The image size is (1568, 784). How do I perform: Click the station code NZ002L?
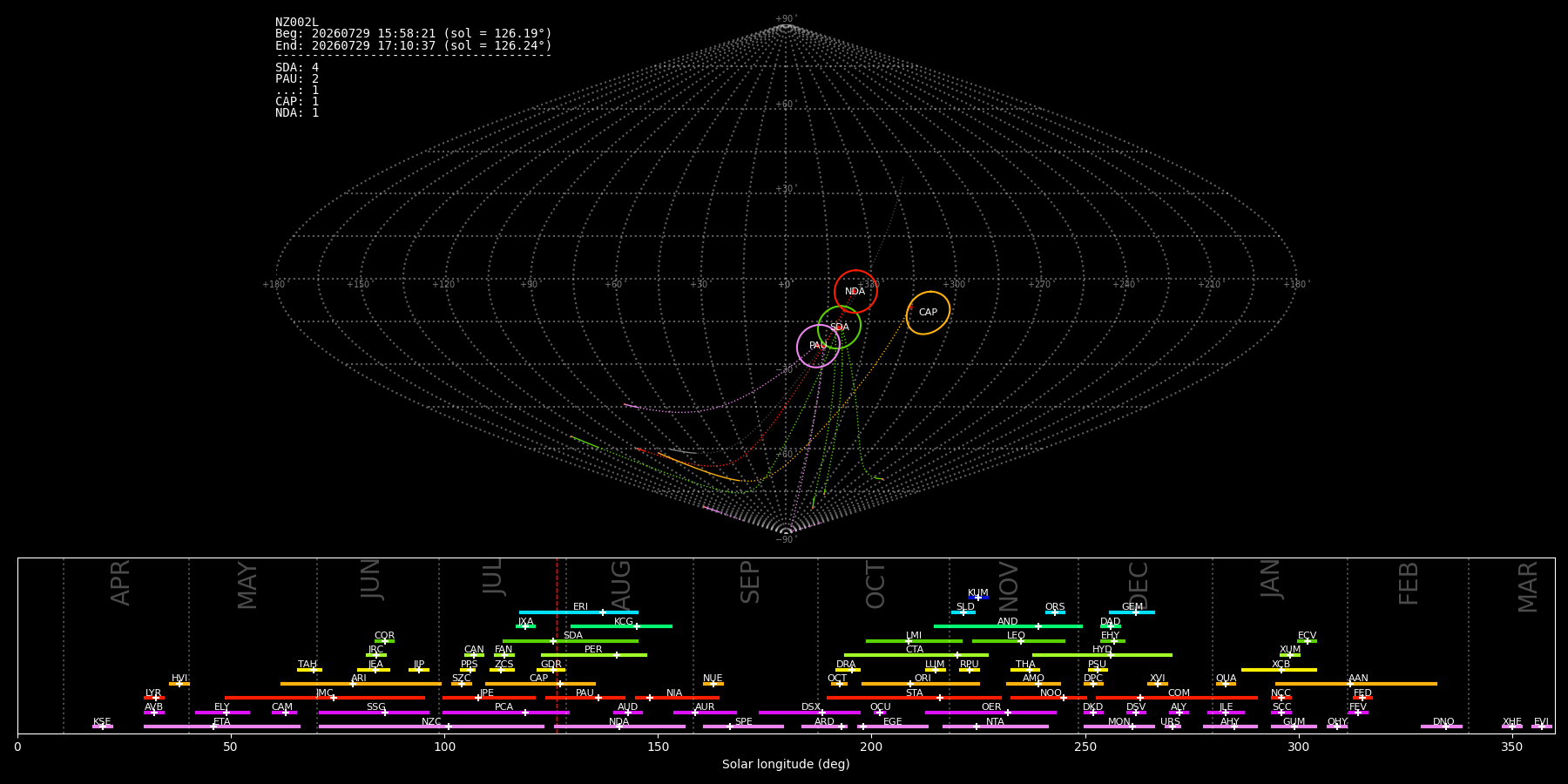coord(297,23)
